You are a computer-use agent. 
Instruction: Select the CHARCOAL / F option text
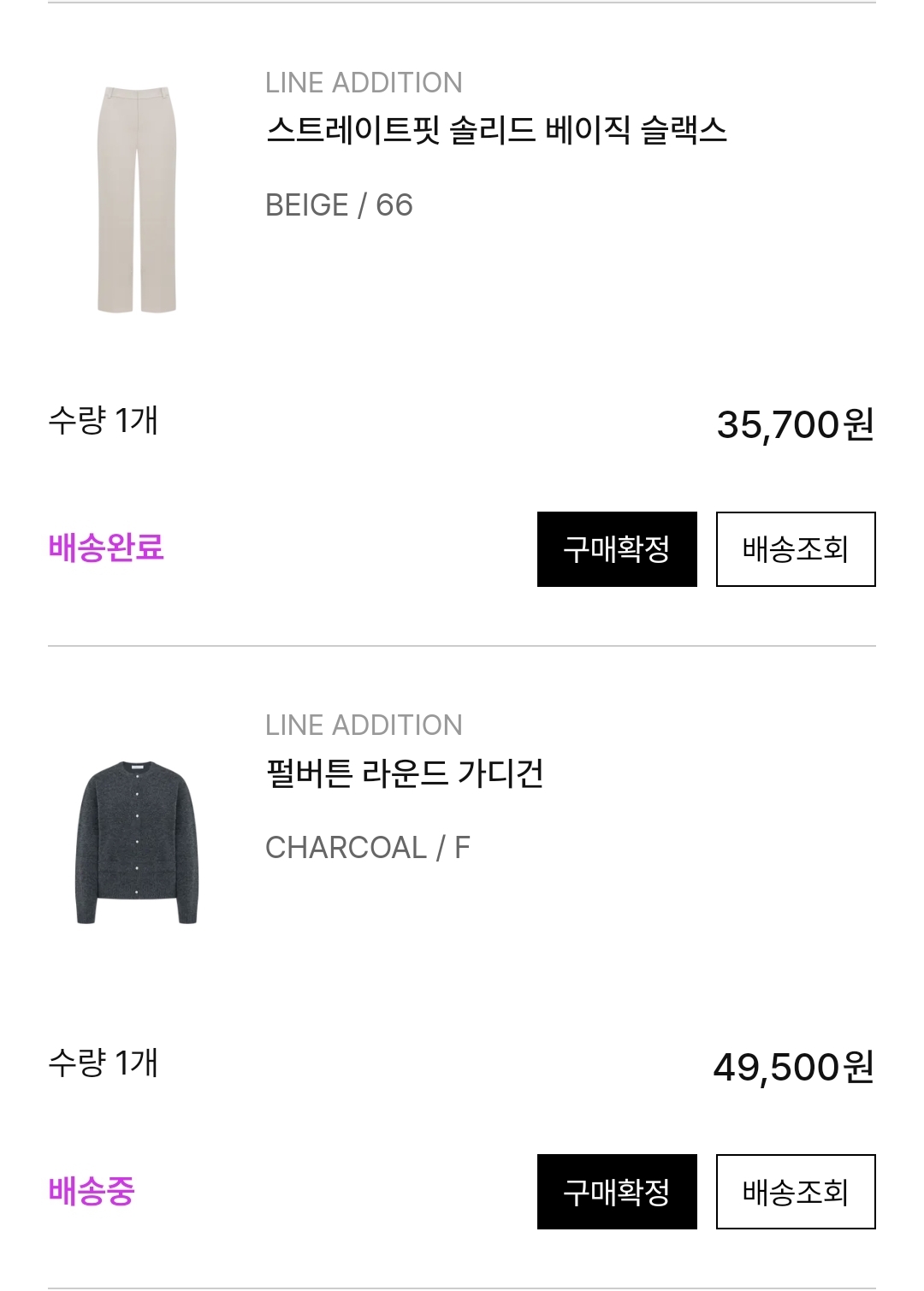pos(368,848)
